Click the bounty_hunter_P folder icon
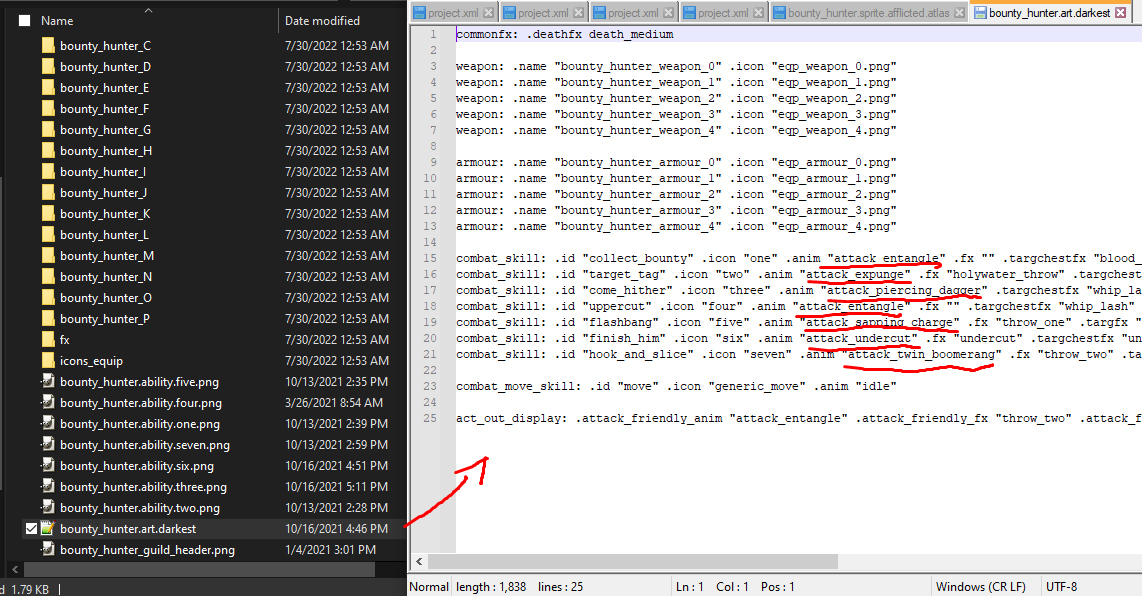 tap(48, 319)
